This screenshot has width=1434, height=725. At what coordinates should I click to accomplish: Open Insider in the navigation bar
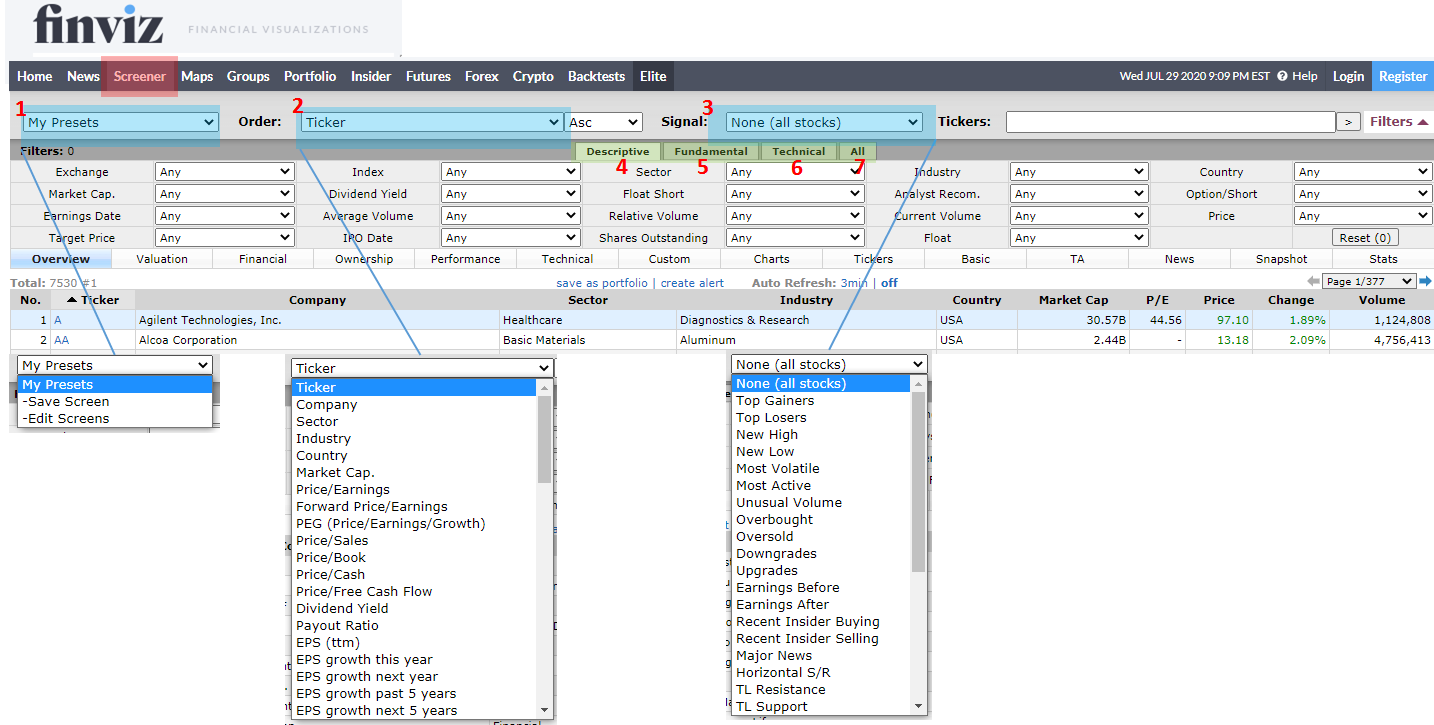371,76
